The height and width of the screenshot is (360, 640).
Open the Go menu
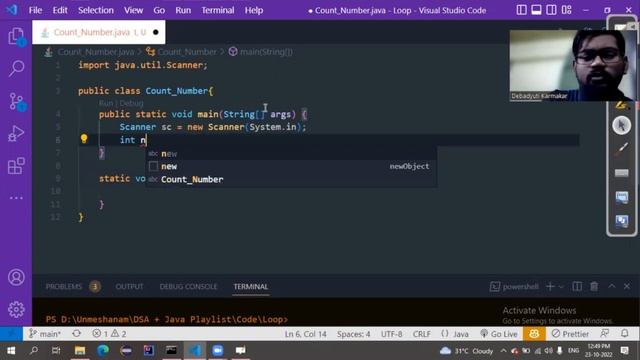coord(159,10)
